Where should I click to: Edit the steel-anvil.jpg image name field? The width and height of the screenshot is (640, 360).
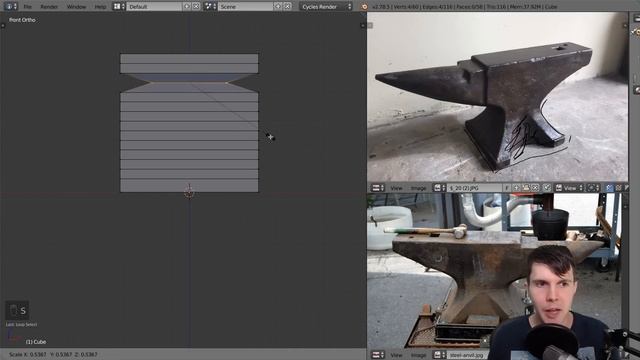coord(467,355)
